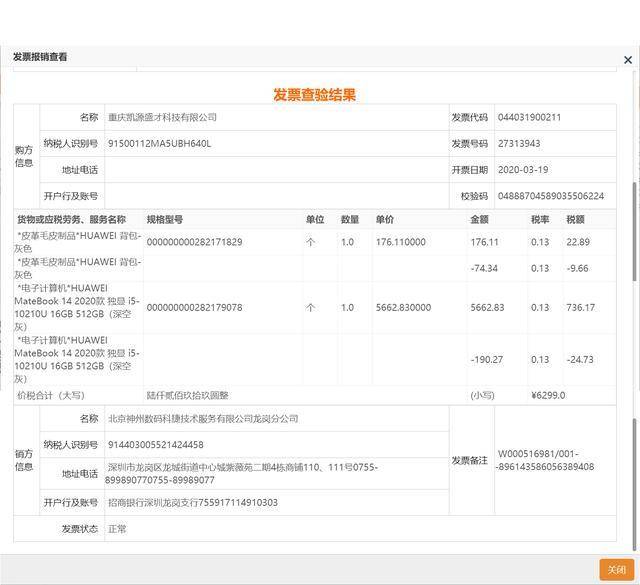Image resolution: width=640 pixels, height=585 pixels.
Task: Click the inner table vertical scrollbar thumb
Action: (634, 232)
